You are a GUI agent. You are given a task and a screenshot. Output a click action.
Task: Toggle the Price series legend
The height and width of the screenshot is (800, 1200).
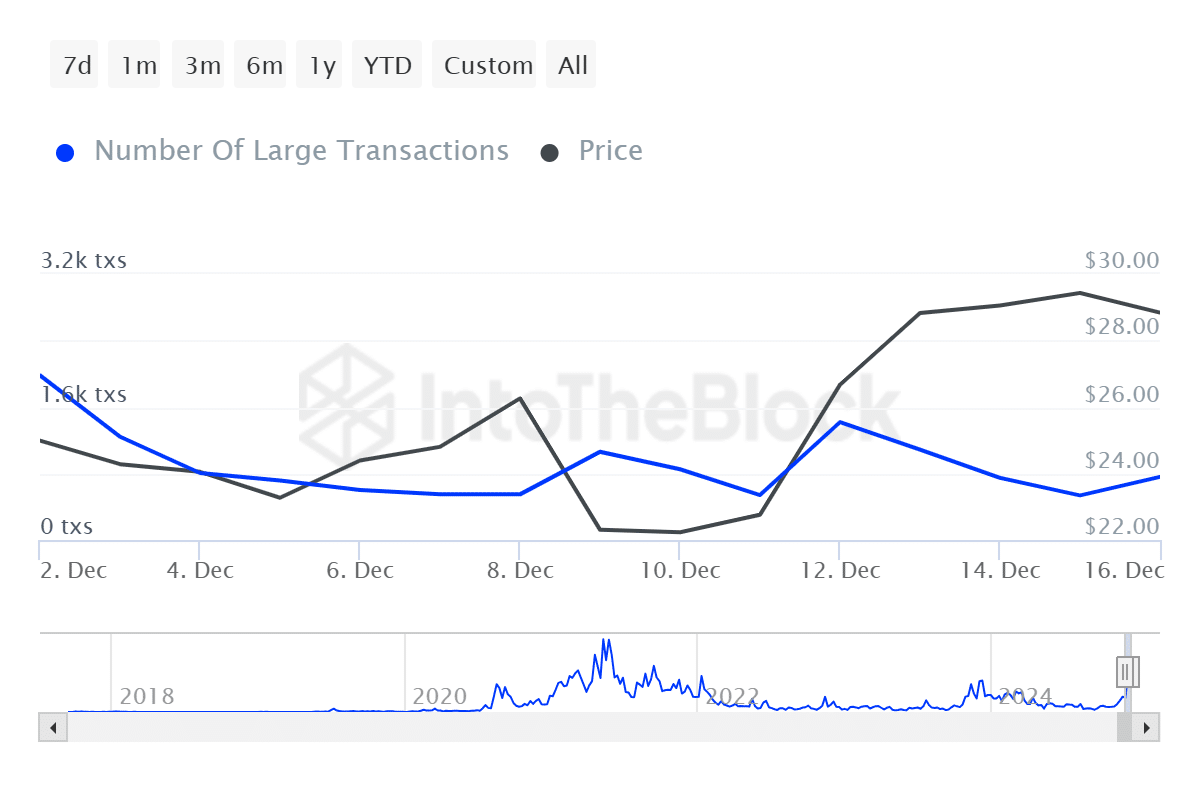point(610,151)
